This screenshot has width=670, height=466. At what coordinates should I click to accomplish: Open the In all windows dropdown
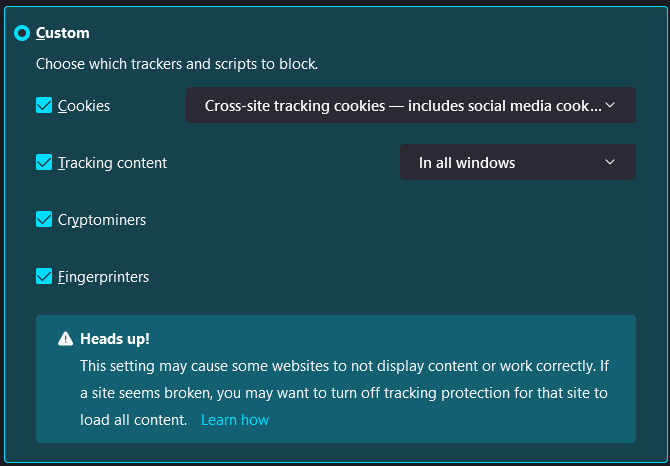click(x=505, y=162)
